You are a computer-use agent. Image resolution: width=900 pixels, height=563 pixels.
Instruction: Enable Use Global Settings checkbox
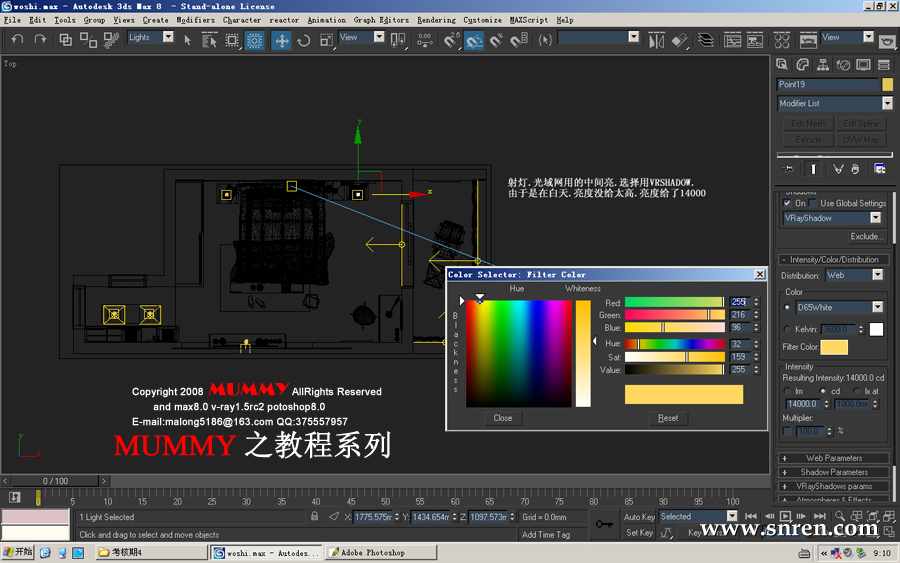pos(813,203)
